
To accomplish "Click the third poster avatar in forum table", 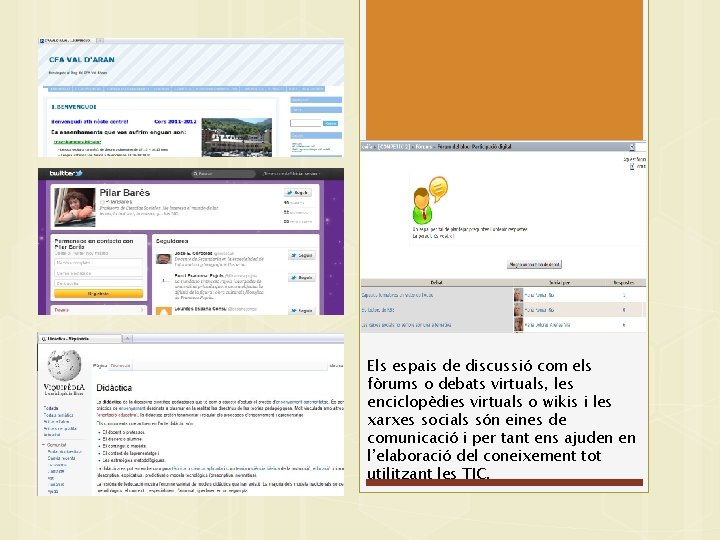I will [x=518, y=324].
